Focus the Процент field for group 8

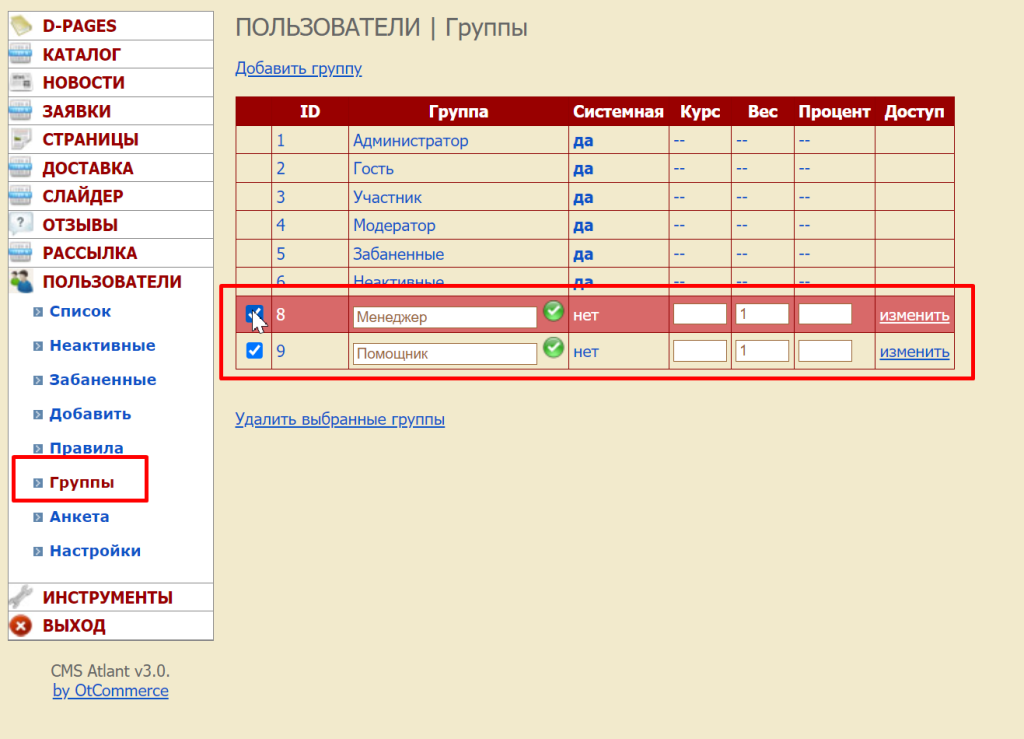pyautogui.click(x=825, y=314)
